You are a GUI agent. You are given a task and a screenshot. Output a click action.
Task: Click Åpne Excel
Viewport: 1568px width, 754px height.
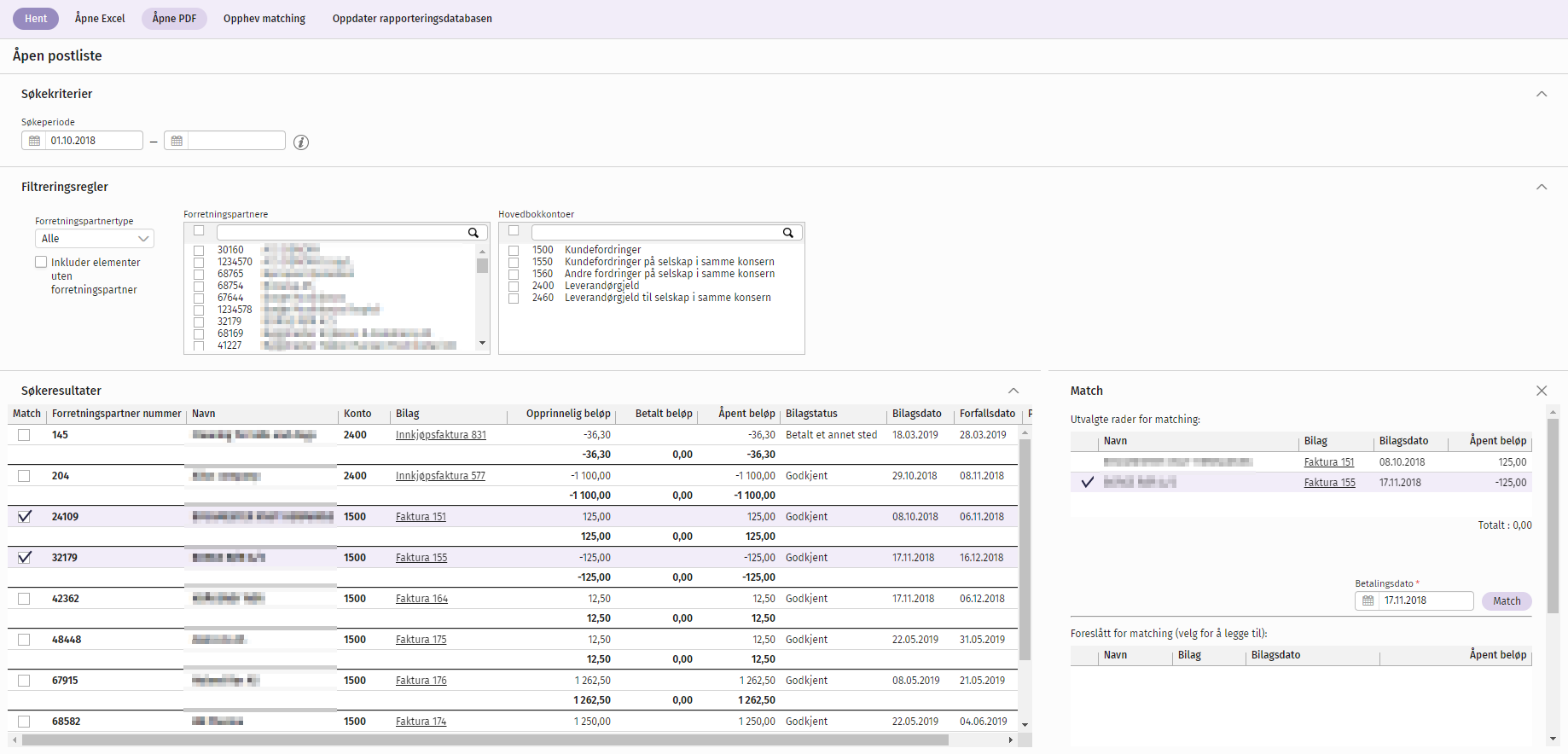(100, 19)
